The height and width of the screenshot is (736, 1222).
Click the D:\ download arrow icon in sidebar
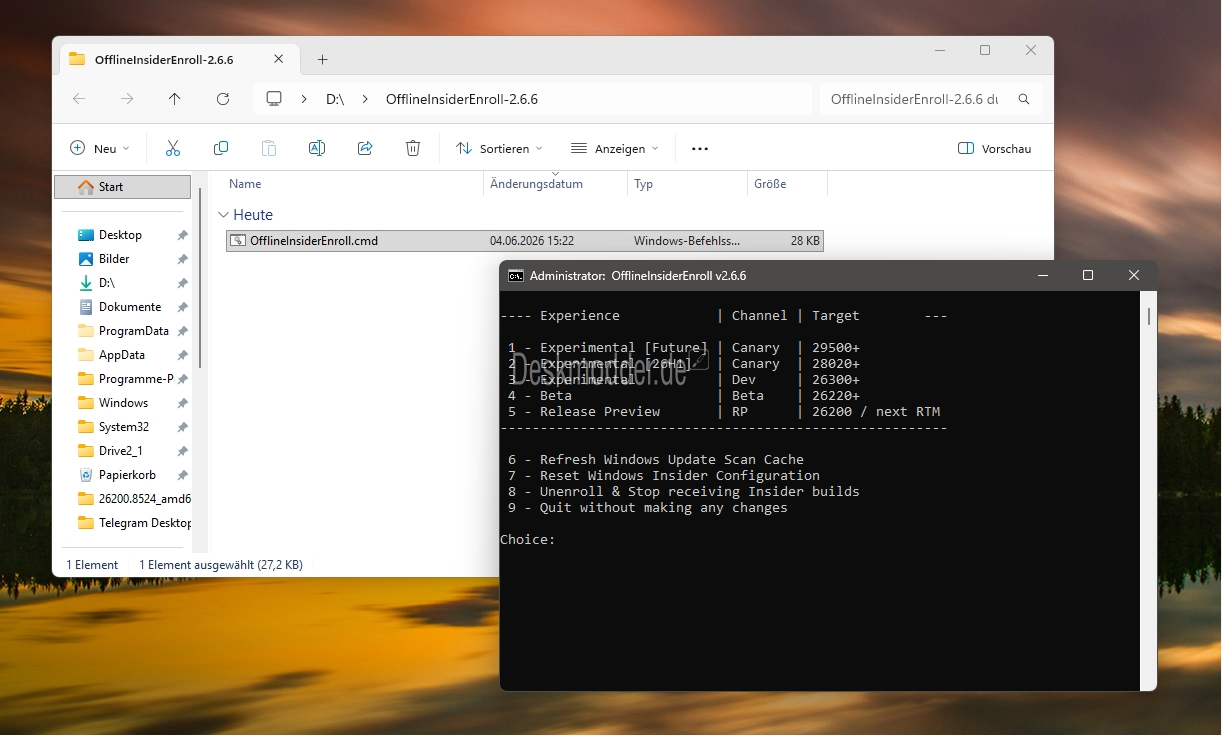(x=86, y=283)
